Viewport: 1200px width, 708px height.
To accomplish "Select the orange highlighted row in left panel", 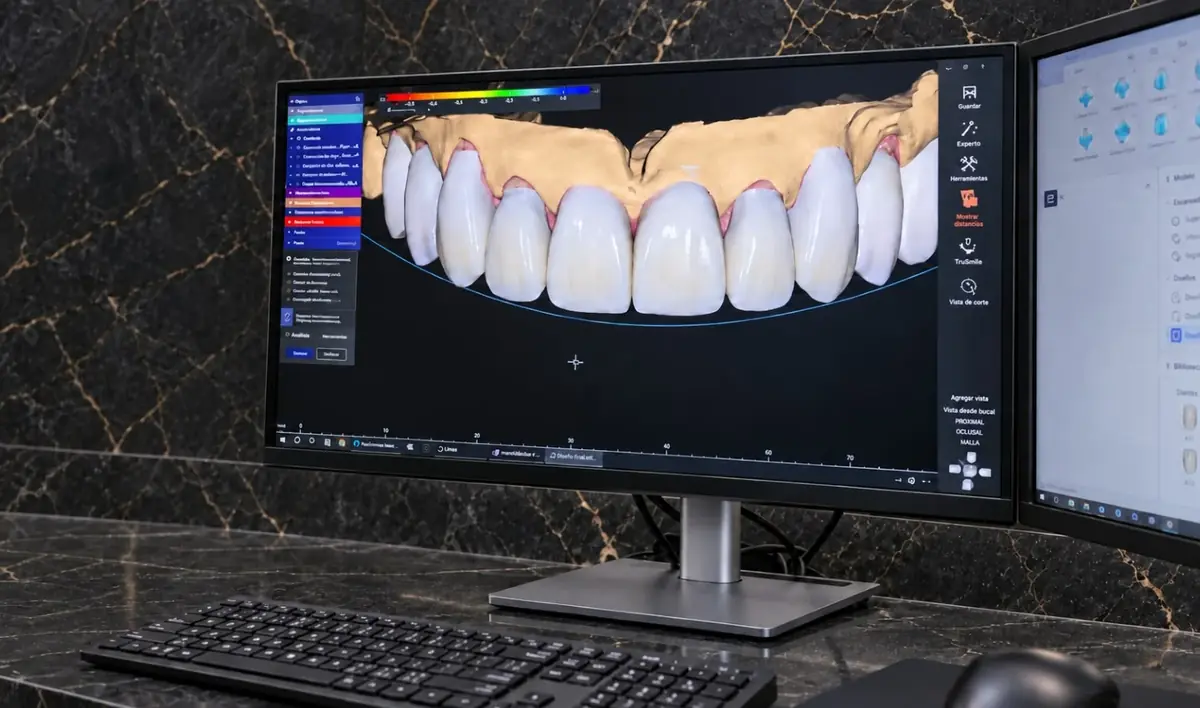I will coord(324,202).
